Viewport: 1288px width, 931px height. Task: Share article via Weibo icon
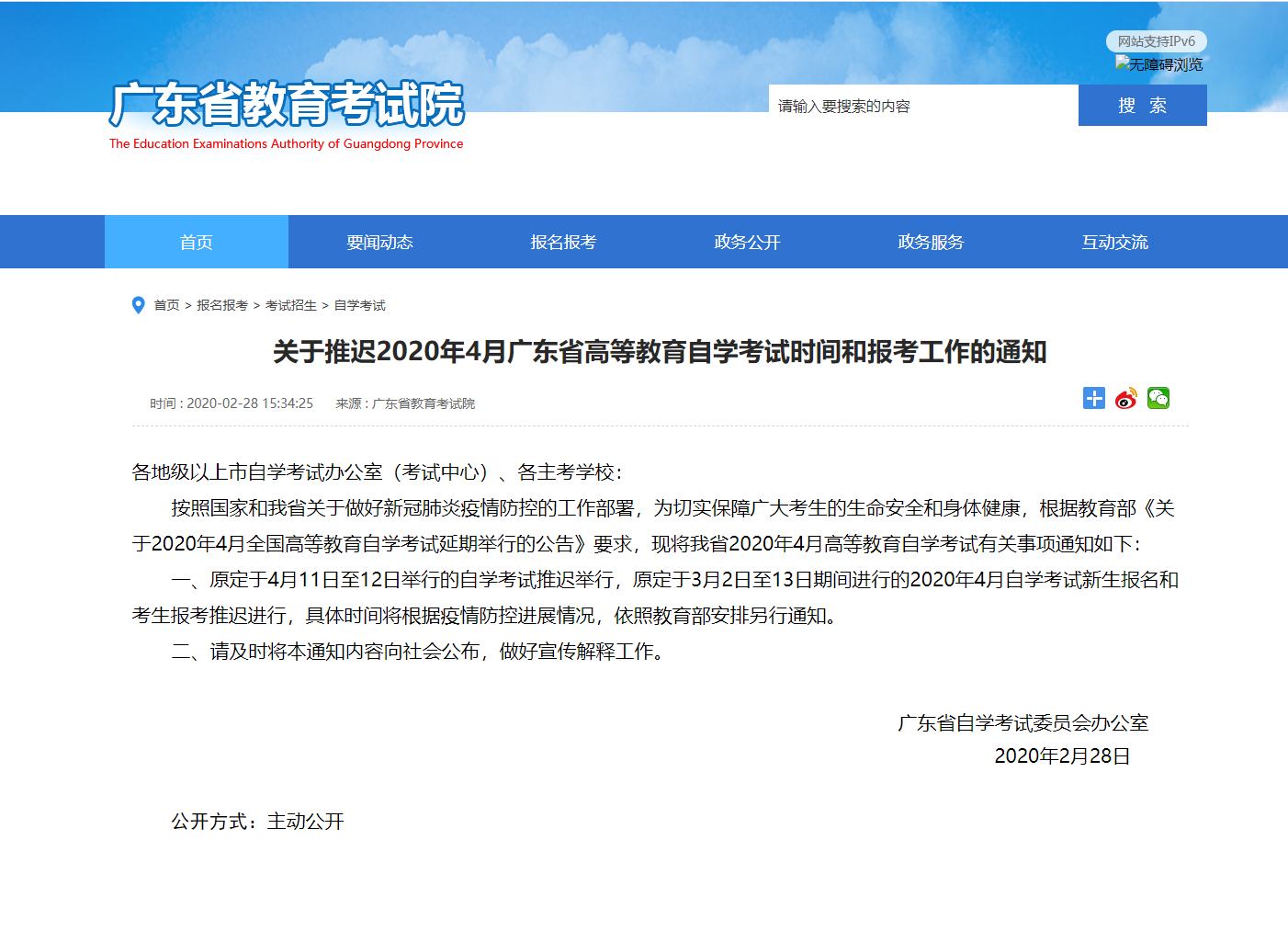(1125, 398)
